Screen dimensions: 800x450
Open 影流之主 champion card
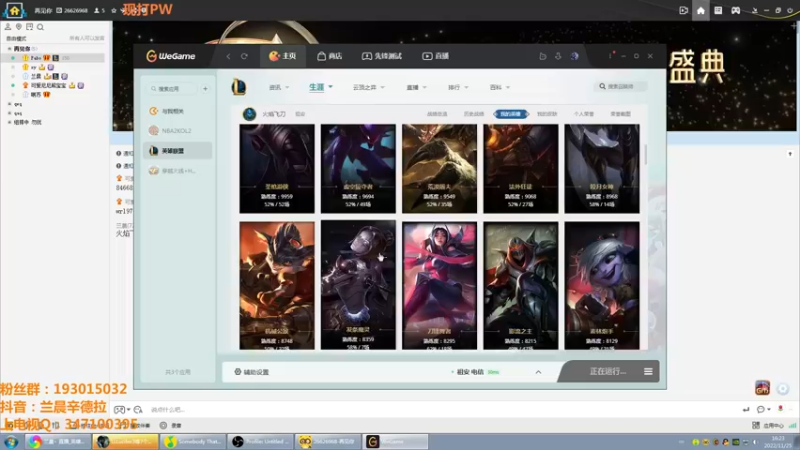click(x=520, y=285)
